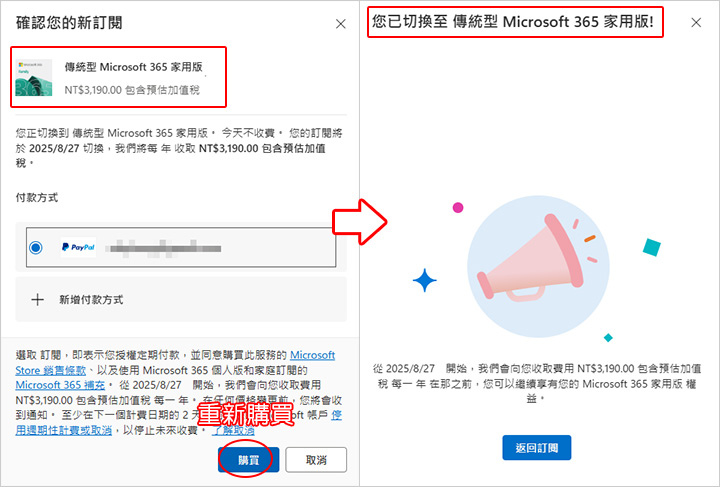Image resolution: width=720 pixels, height=487 pixels.
Task: Open the Microsoft Store 銷售條款 link
Action: (x=175, y=363)
